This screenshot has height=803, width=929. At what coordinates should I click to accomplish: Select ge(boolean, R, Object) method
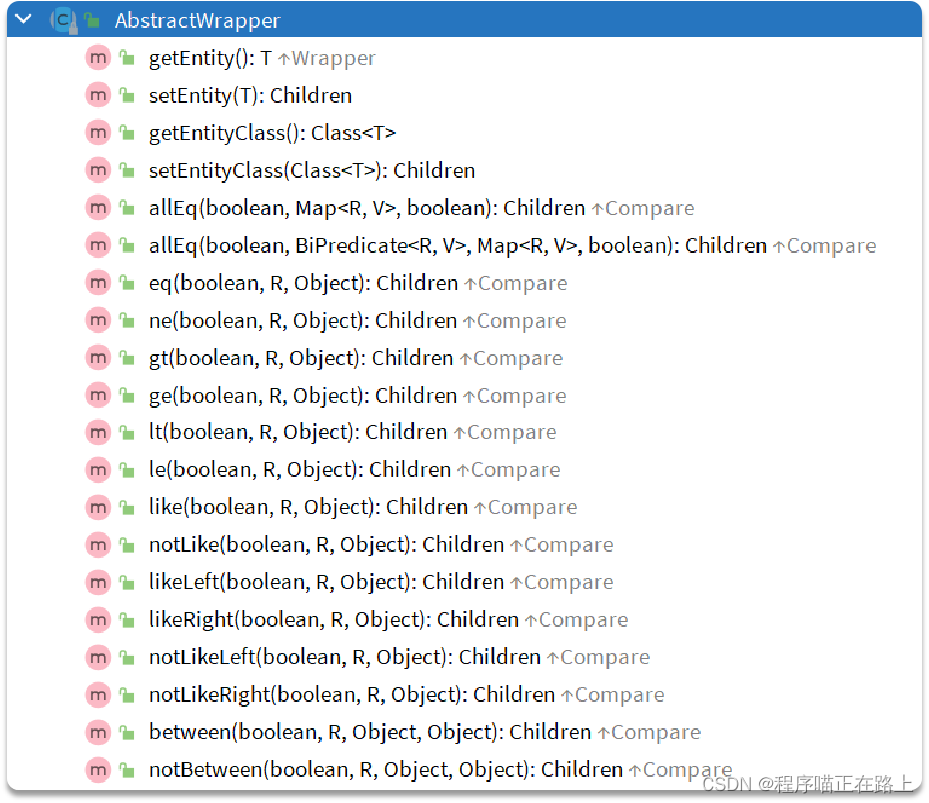pyautogui.click(x=303, y=395)
